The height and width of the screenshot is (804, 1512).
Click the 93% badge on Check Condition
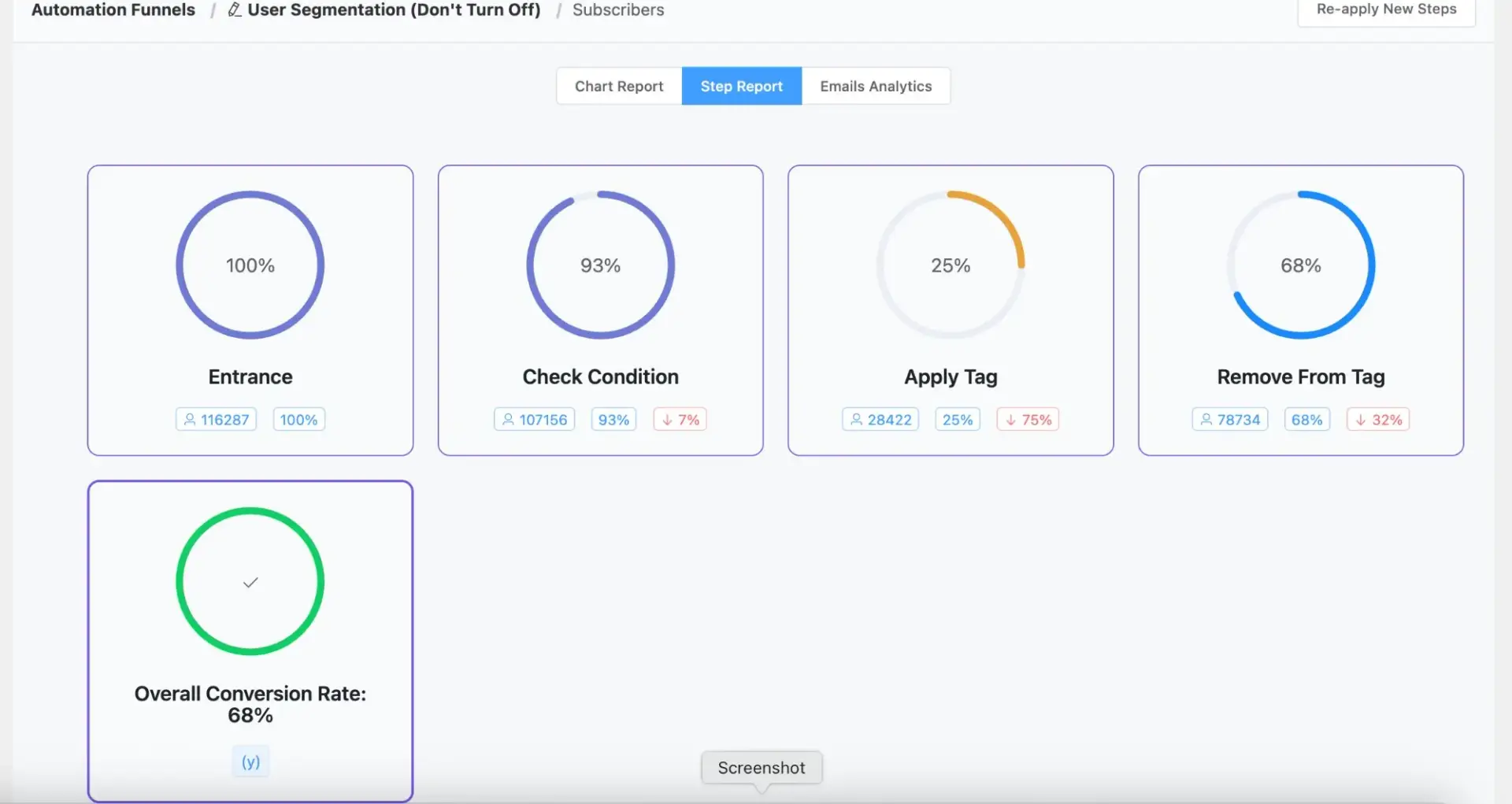click(x=613, y=419)
